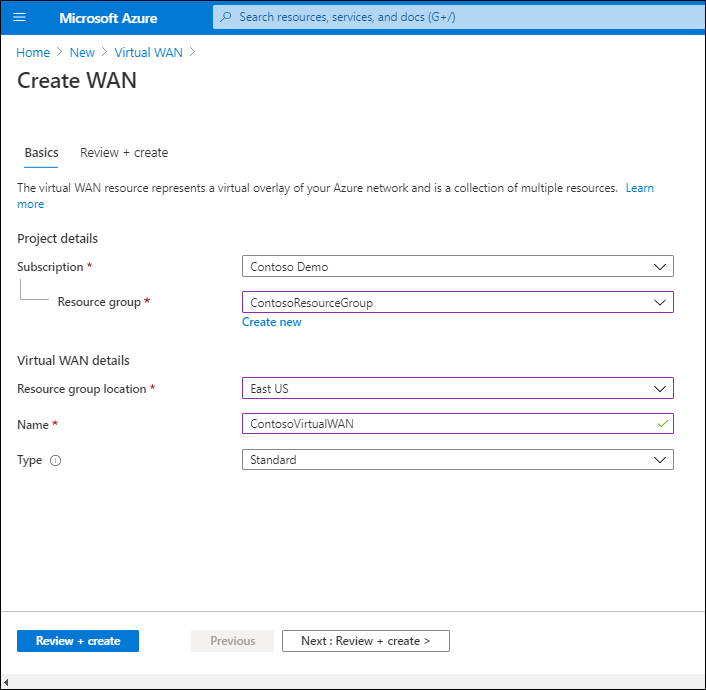The image size is (706, 690).
Task: Click the Previous button
Action: coord(232,641)
